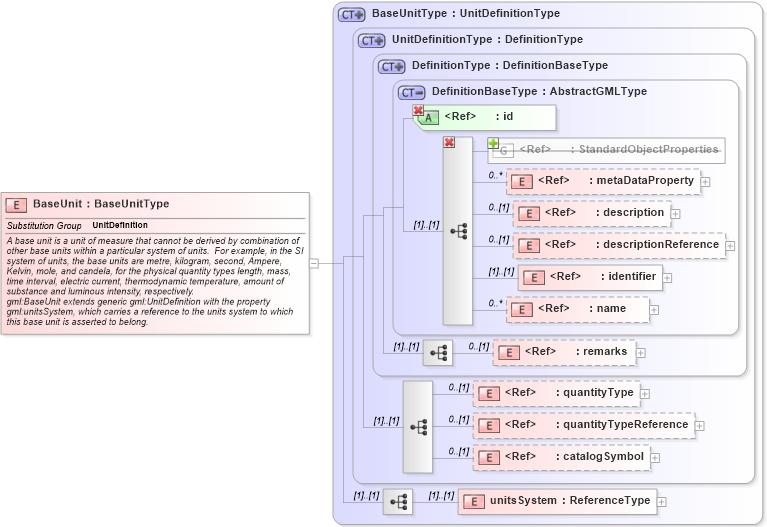
Task: Expand the quantityType element plus box
Action: coord(645,394)
